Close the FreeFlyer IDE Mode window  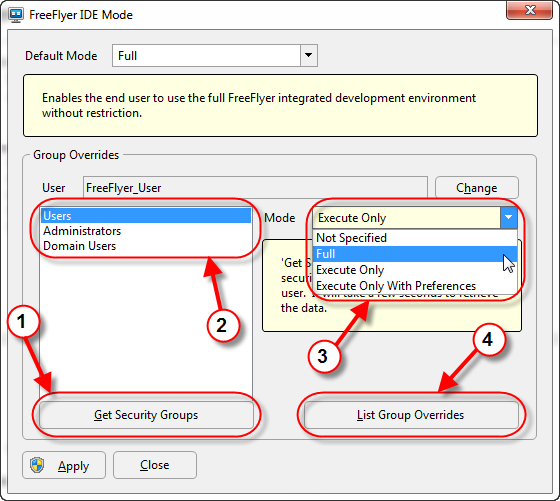529,10
